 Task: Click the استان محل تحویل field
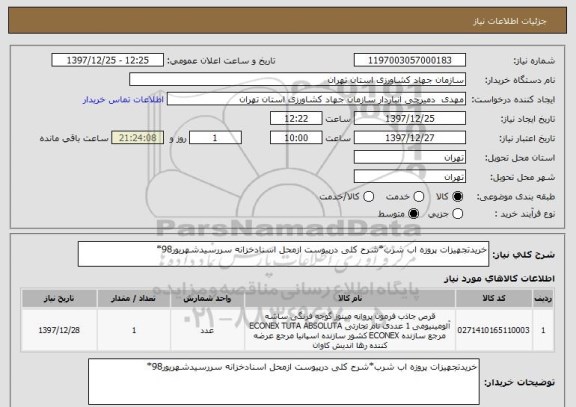(x=410, y=158)
